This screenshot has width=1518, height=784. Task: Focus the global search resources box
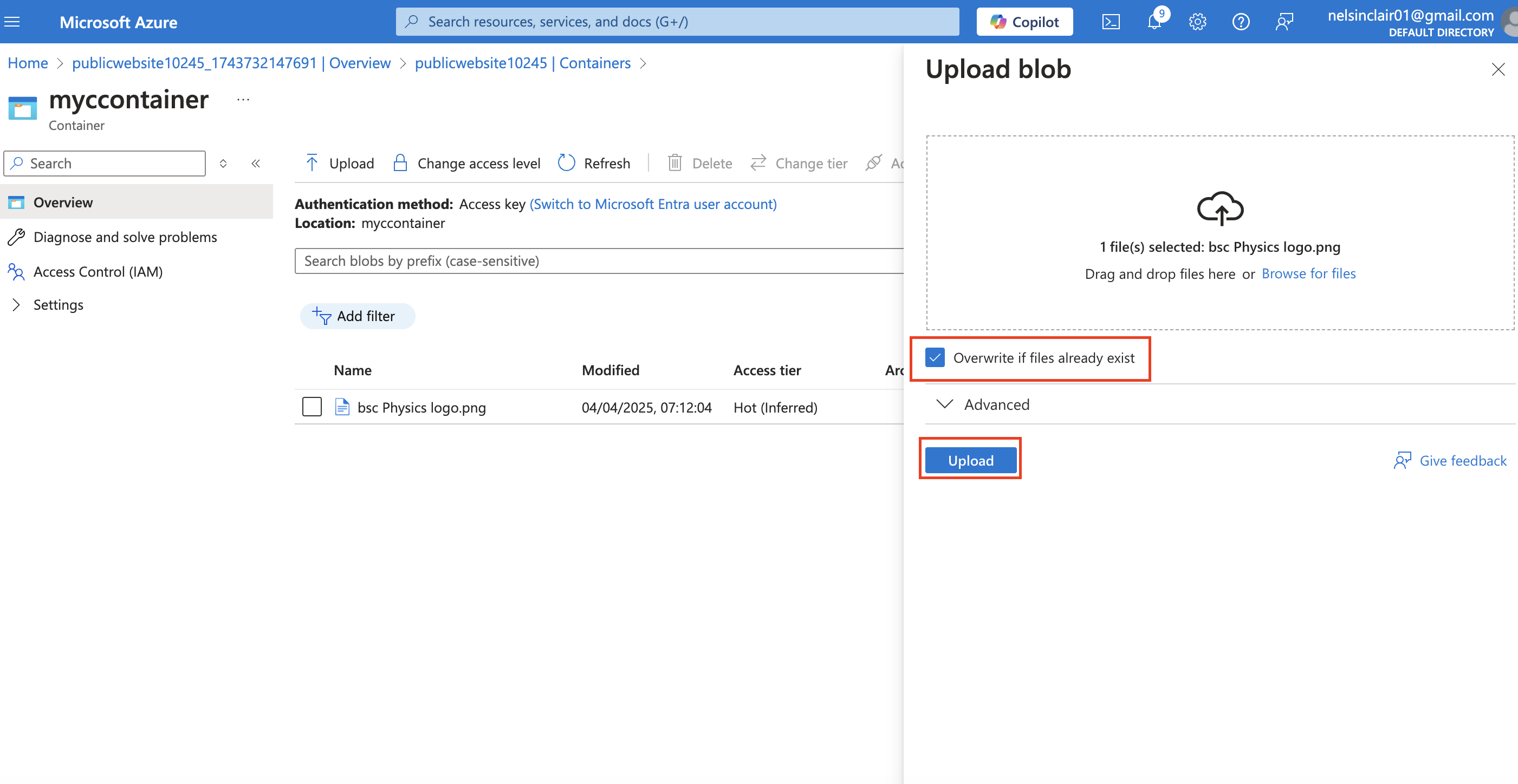677,22
